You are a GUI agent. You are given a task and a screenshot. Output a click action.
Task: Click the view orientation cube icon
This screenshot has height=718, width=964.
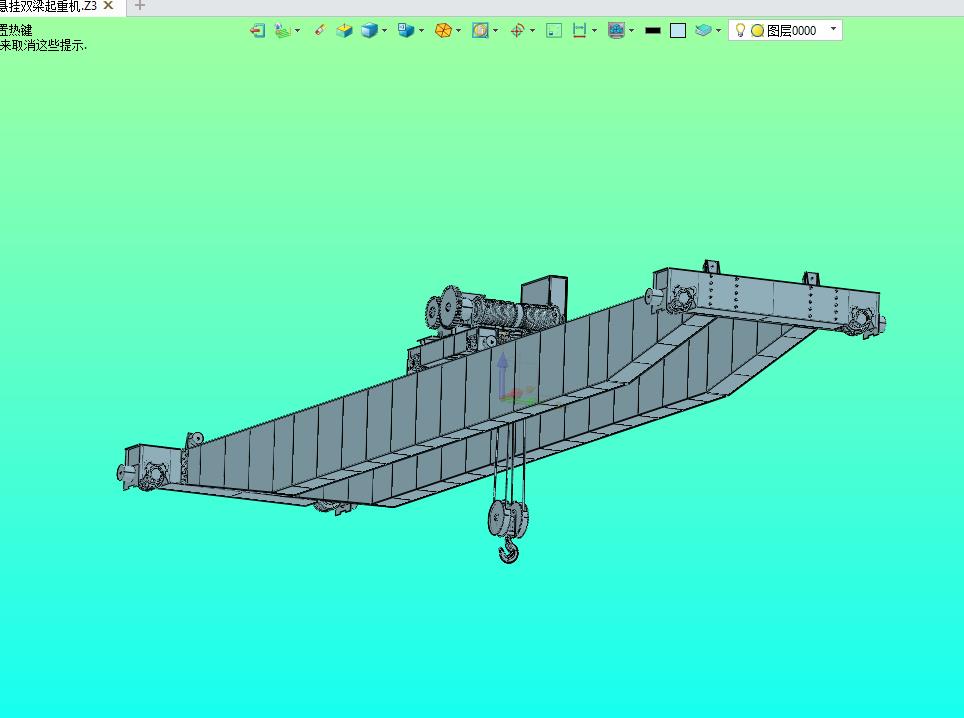(x=405, y=30)
